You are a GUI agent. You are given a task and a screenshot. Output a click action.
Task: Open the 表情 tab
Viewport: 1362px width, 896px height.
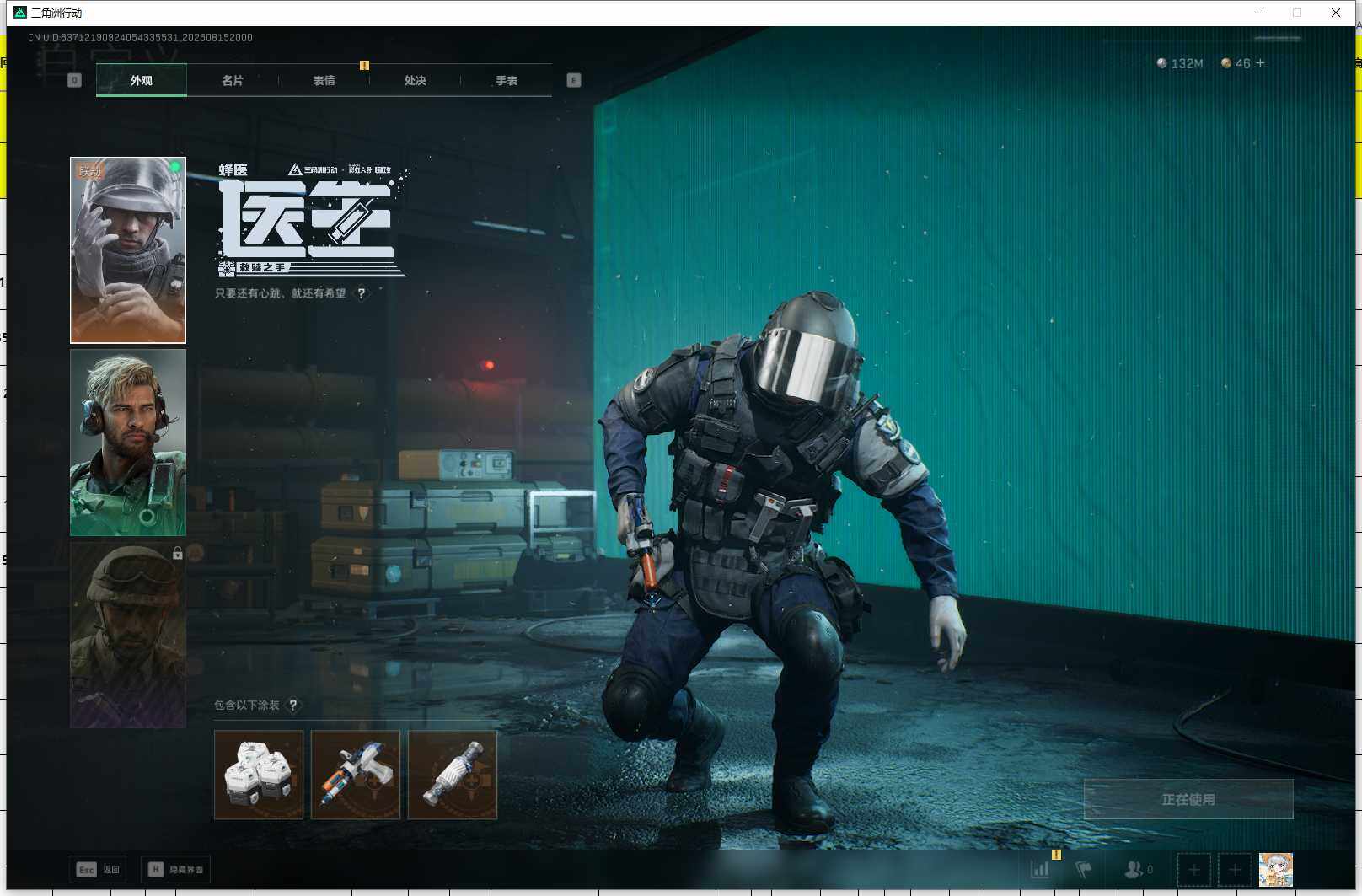coord(324,80)
